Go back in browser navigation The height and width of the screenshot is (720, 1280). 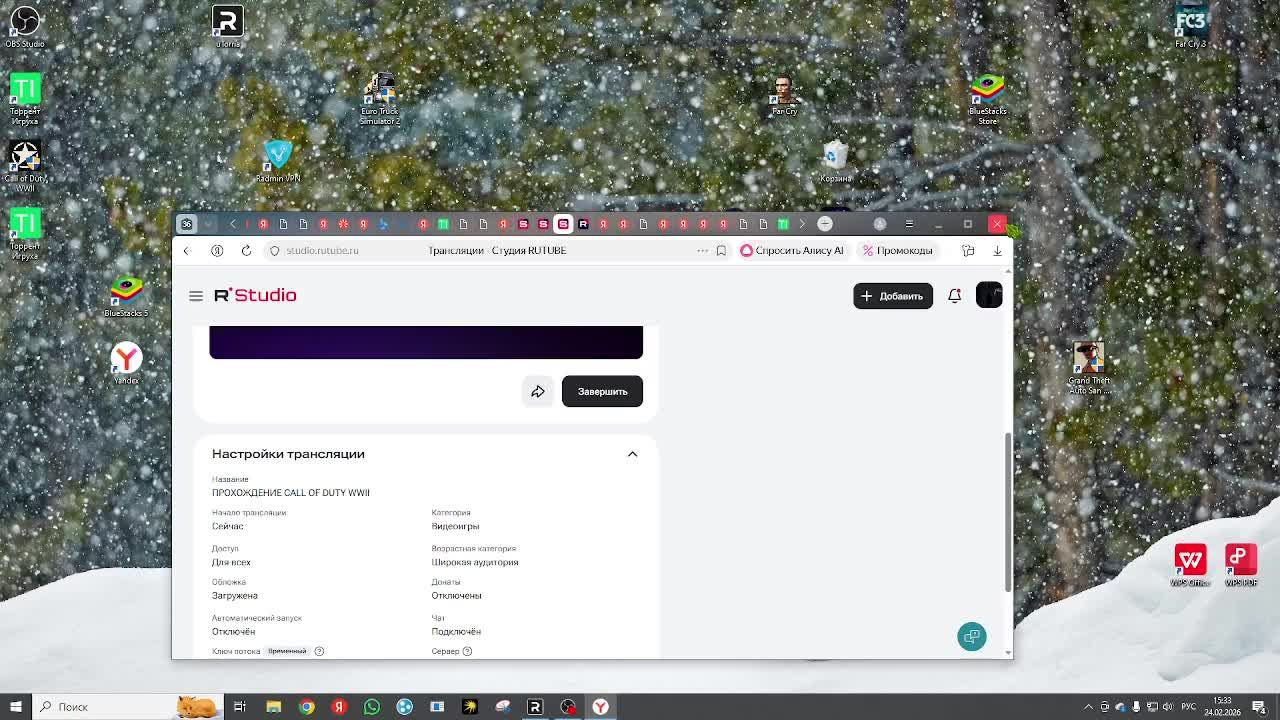(186, 251)
